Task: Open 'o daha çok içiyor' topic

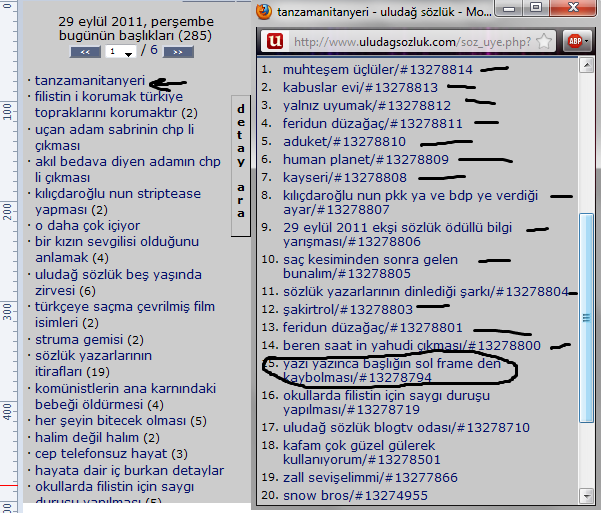Action: pyautogui.click(x=87, y=225)
